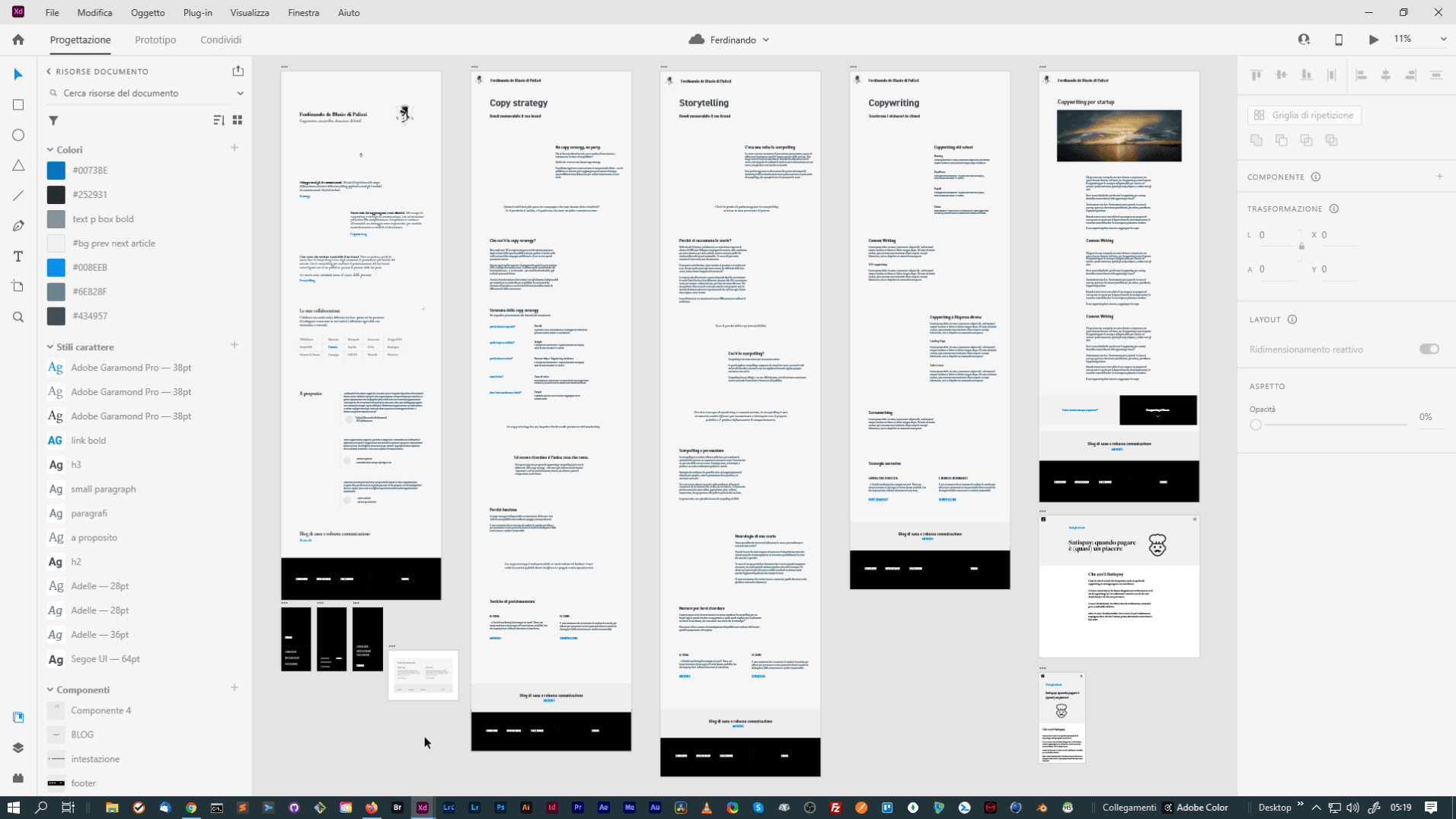Select the Rectangle tool

tap(18, 105)
